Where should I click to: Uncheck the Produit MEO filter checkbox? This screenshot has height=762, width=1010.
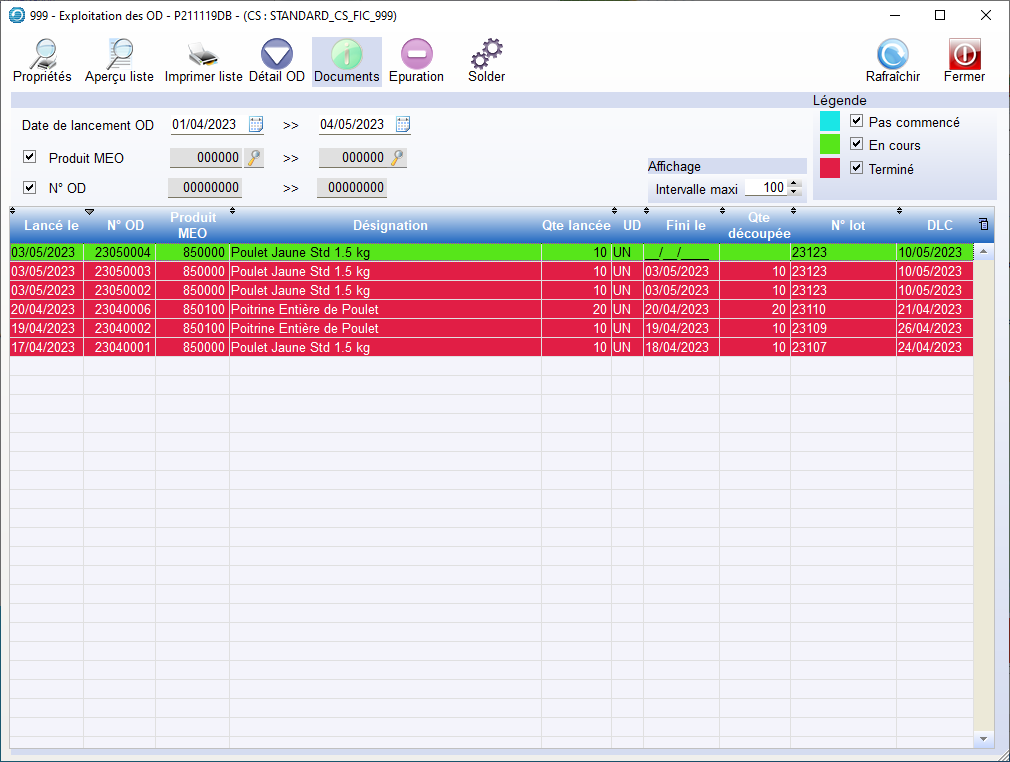pyautogui.click(x=29, y=157)
